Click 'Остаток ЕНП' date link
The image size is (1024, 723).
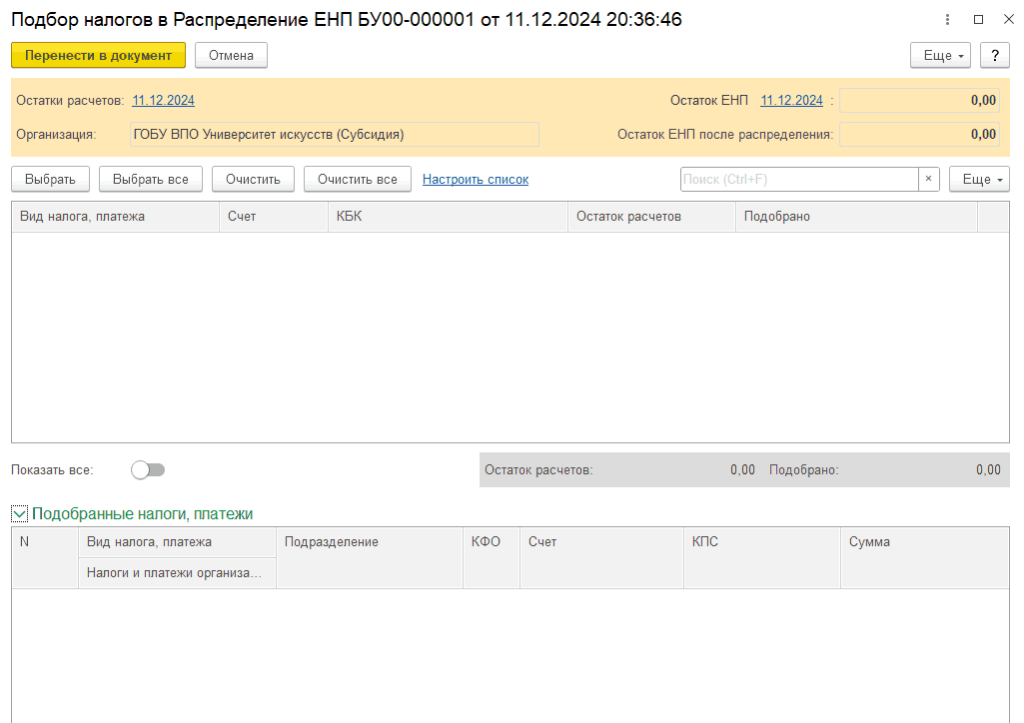791,100
